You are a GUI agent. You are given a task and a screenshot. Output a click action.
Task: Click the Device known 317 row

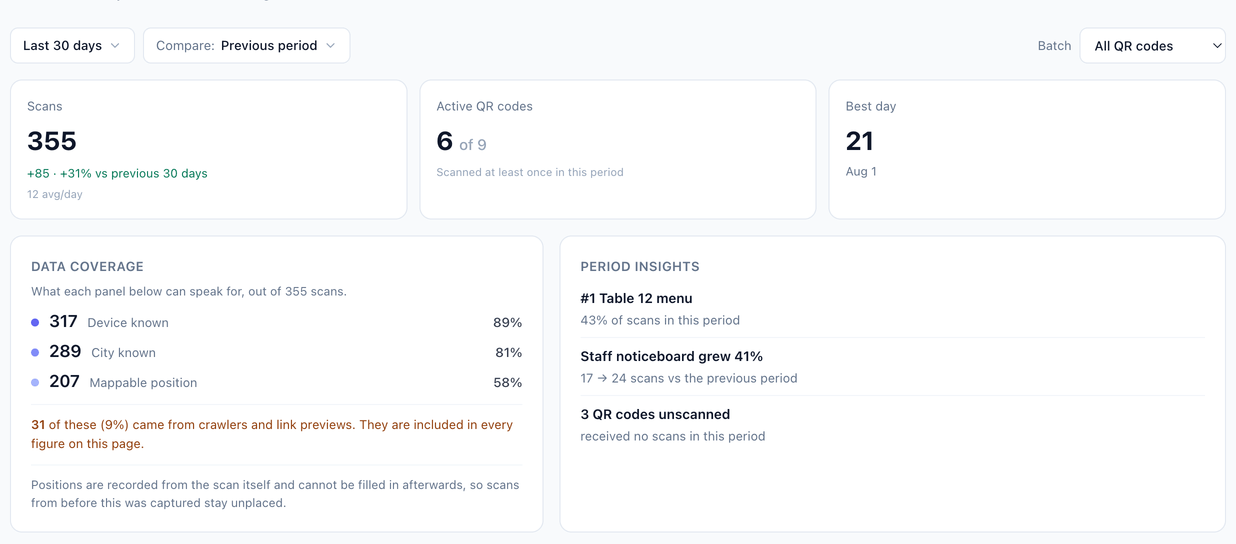tap(277, 322)
